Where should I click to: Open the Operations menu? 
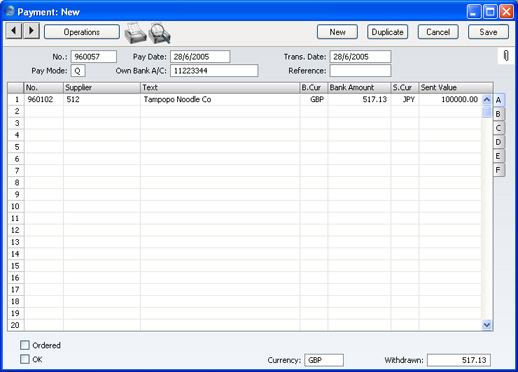(x=82, y=32)
